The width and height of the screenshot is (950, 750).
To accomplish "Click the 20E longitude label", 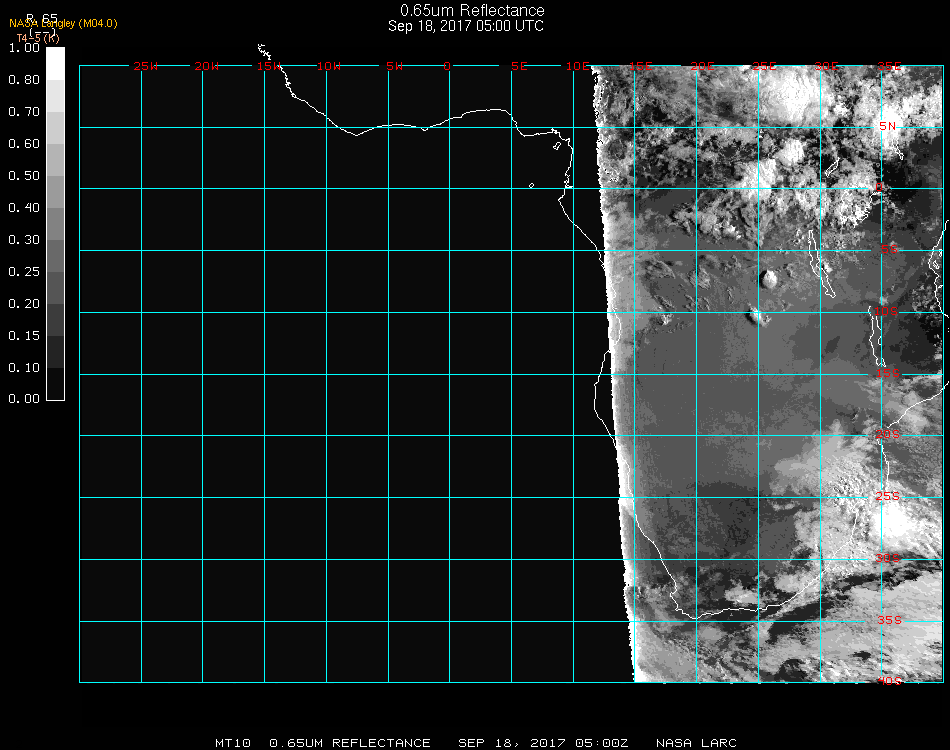I will [x=703, y=66].
